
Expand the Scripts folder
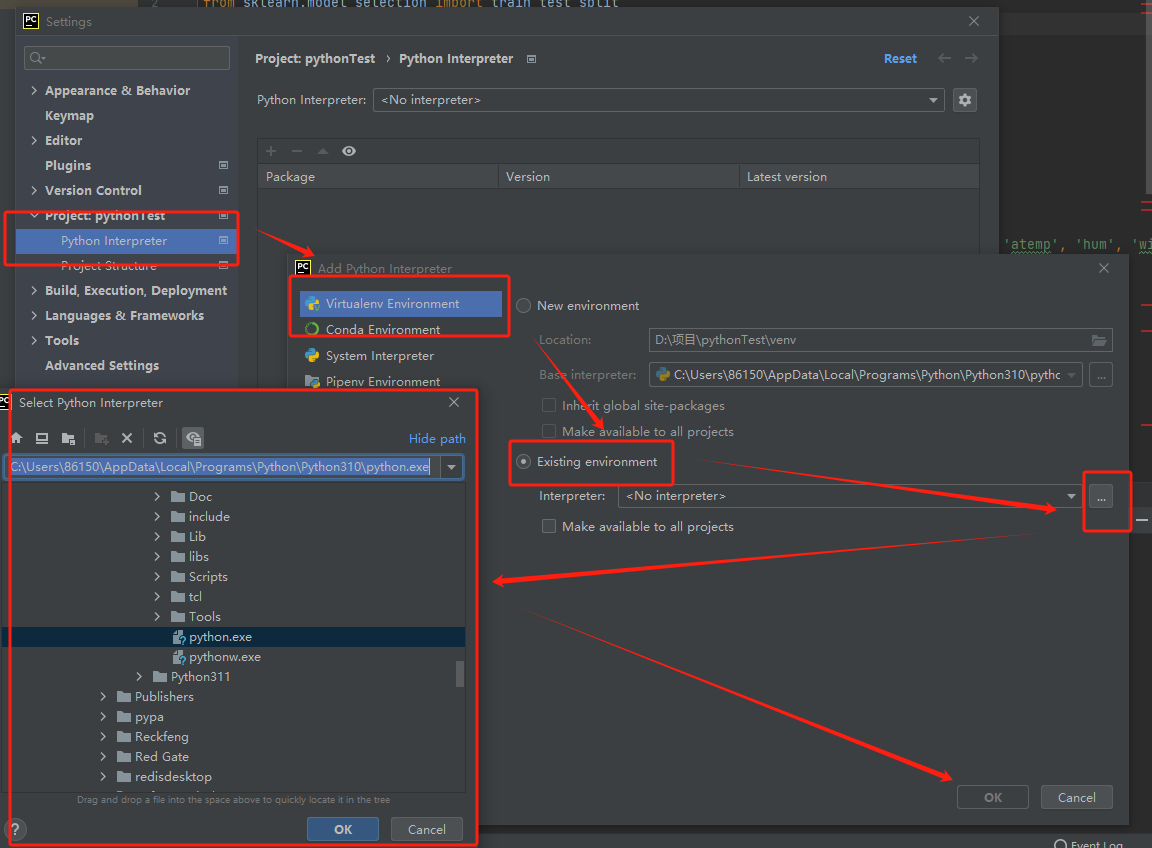(157, 577)
